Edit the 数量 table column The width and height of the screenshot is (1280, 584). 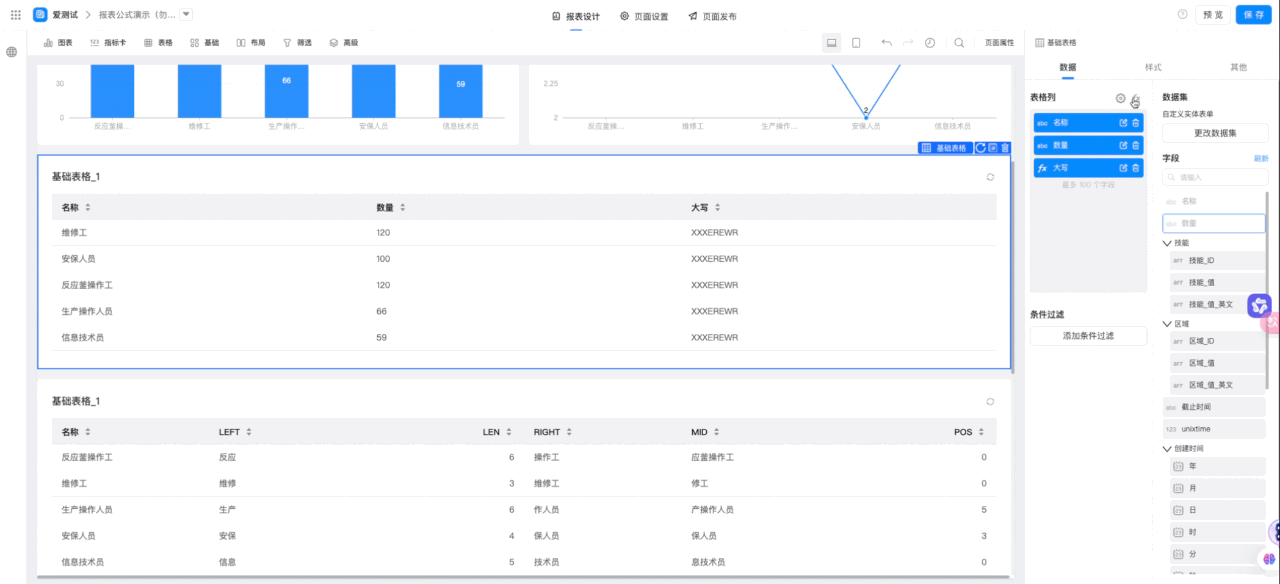click(x=1123, y=145)
